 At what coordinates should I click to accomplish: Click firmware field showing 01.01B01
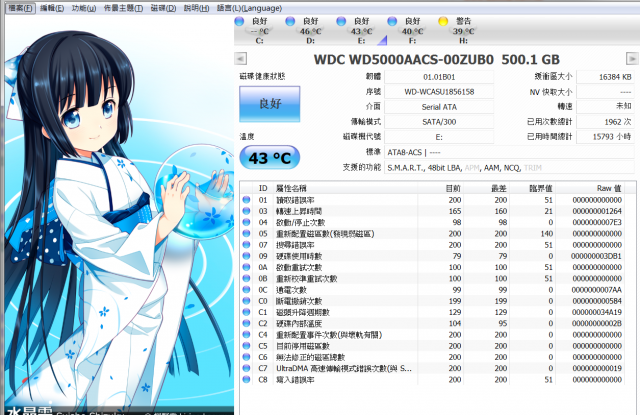tap(439, 77)
